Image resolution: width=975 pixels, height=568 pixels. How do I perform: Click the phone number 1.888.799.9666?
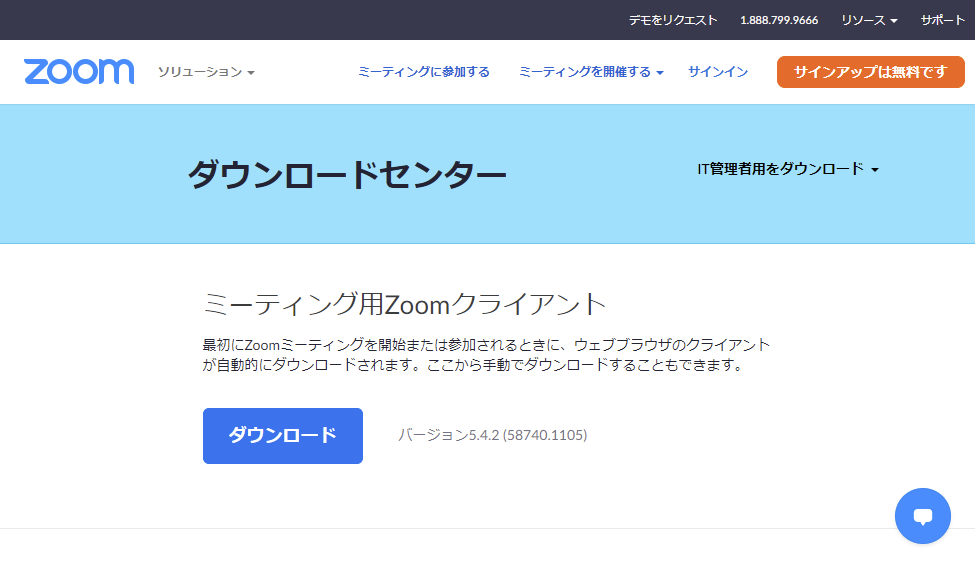779,21
